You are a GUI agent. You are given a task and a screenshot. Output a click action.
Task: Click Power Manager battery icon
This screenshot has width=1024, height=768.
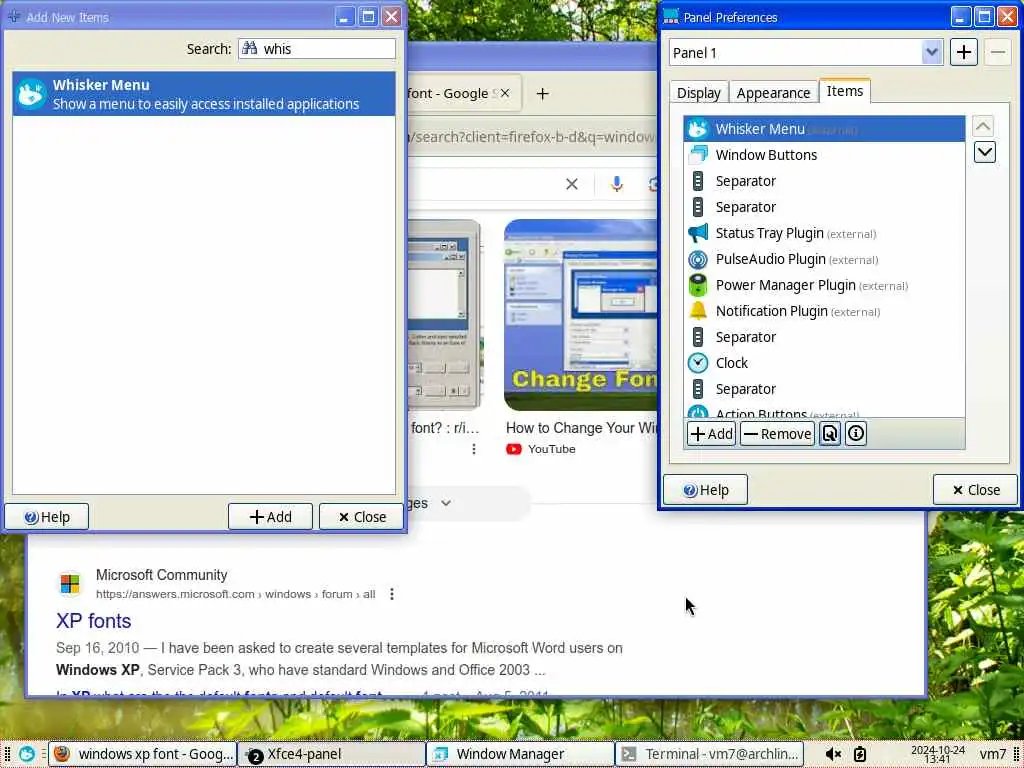coord(697,285)
